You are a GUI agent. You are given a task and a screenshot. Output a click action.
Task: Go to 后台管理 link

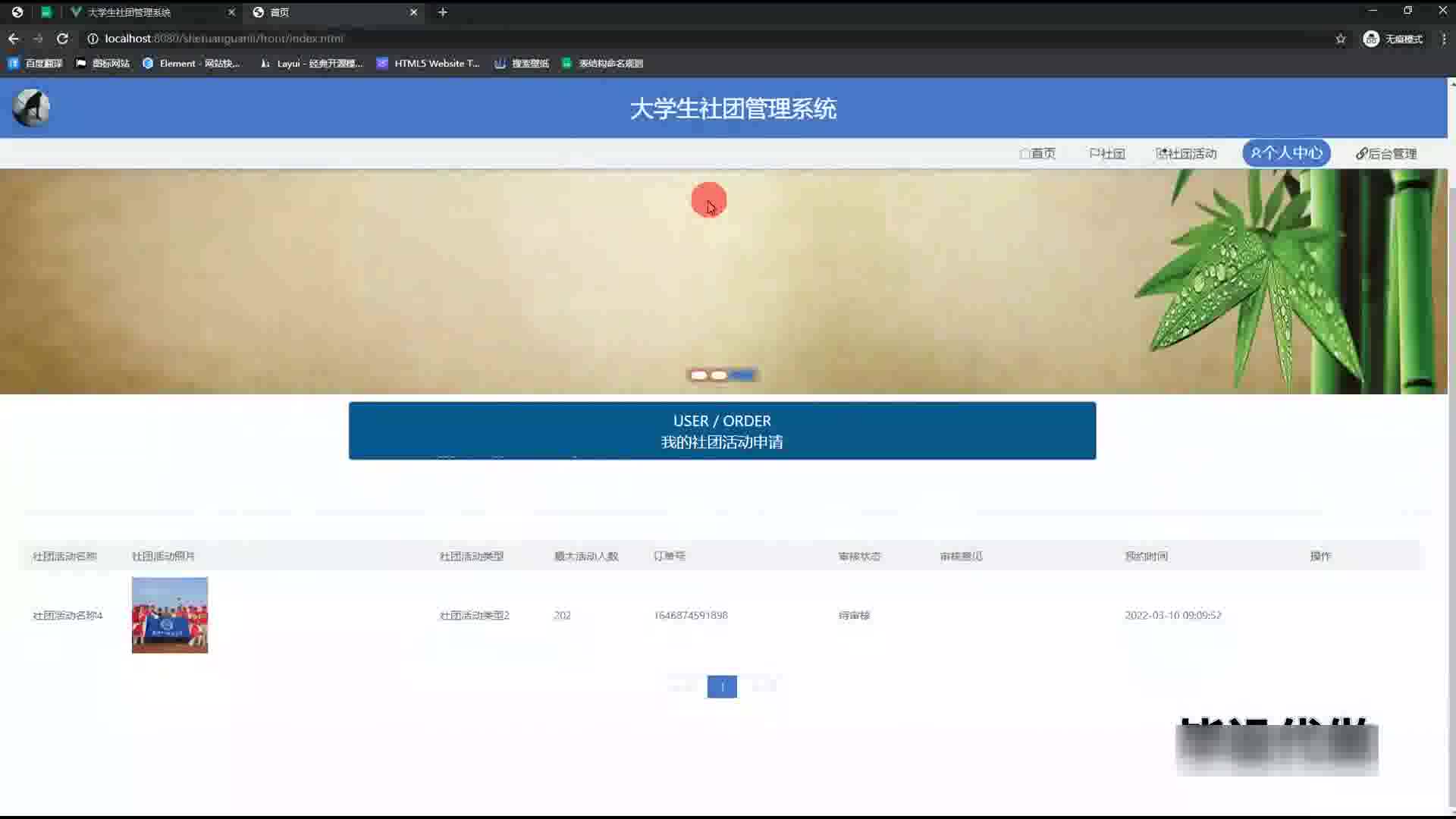[x=1386, y=154]
